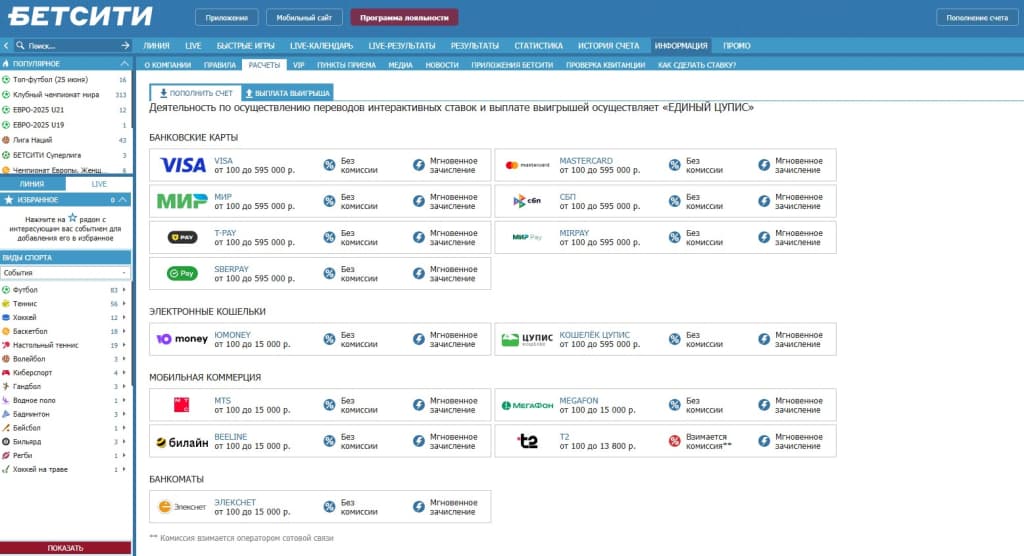Open ПРОМО menu item
This screenshot has width=1024, height=556.
point(737,46)
